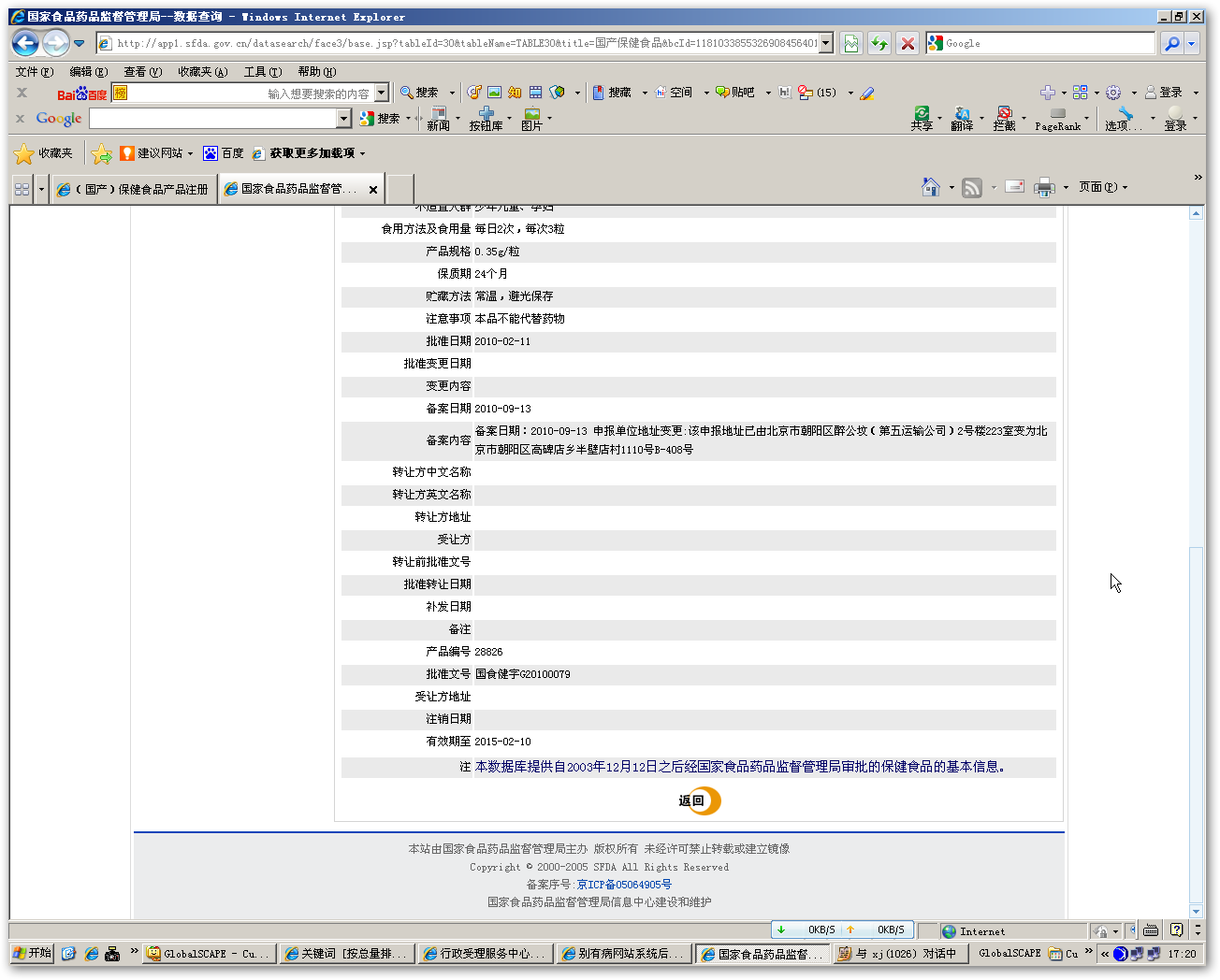Click the Refresh page icon
Screen dimensions: 1220x980
(879, 43)
